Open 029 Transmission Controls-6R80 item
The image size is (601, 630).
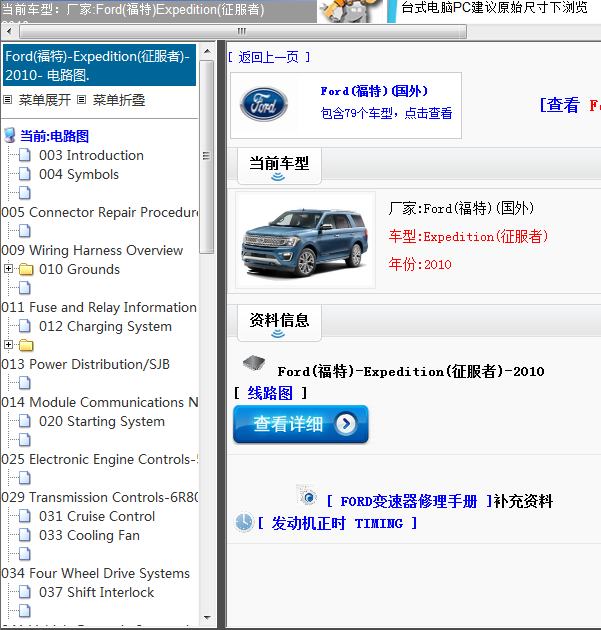(x=100, y=497)
